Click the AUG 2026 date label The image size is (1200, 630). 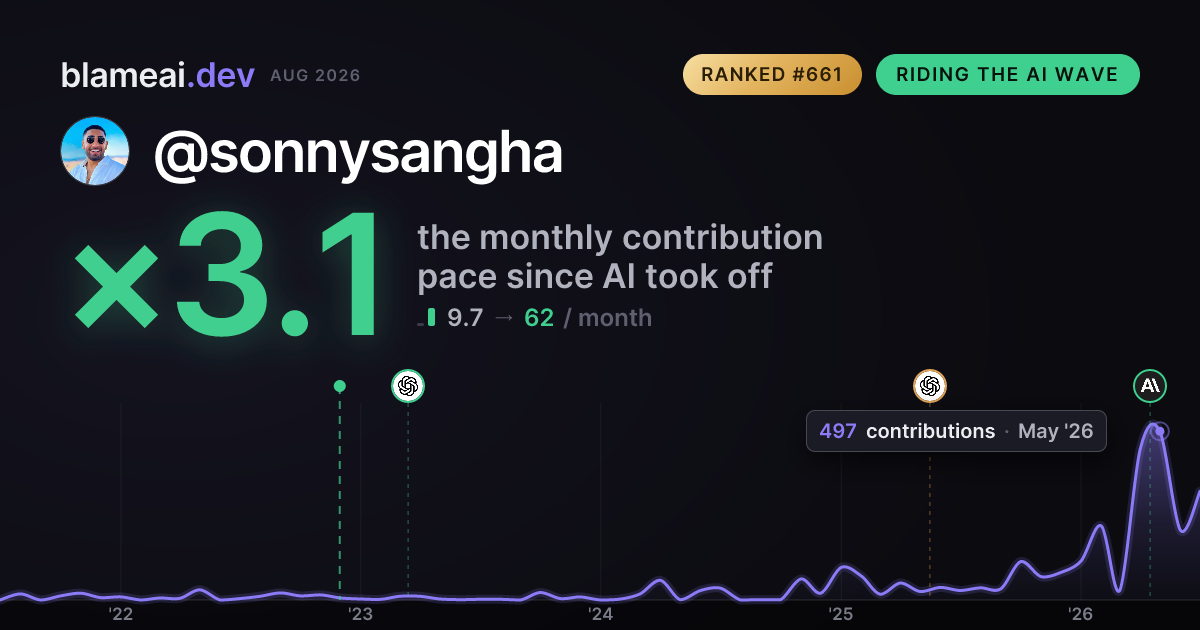[315, 76]
